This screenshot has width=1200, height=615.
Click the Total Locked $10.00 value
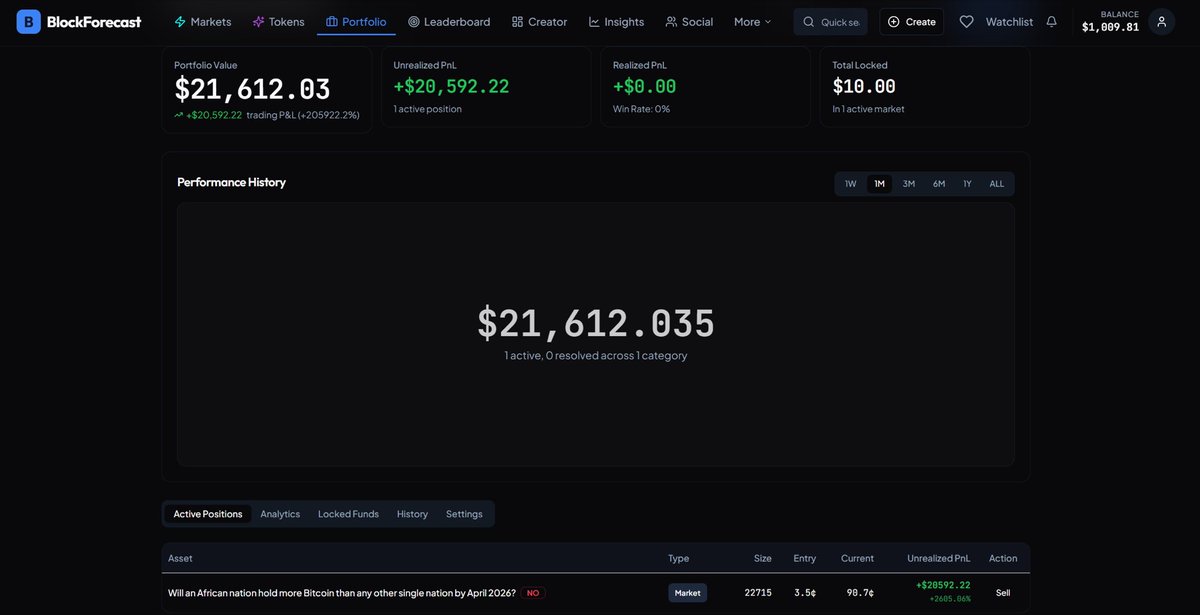pos(864,87)
